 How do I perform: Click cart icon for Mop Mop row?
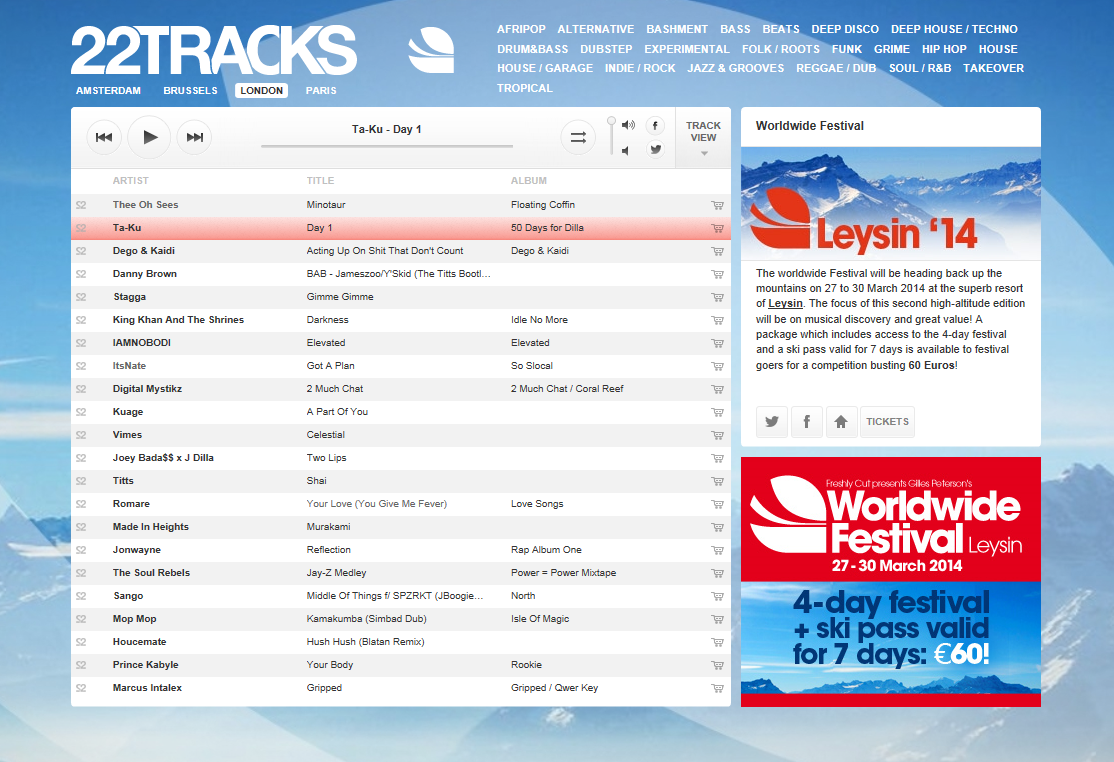pos(718,619)
